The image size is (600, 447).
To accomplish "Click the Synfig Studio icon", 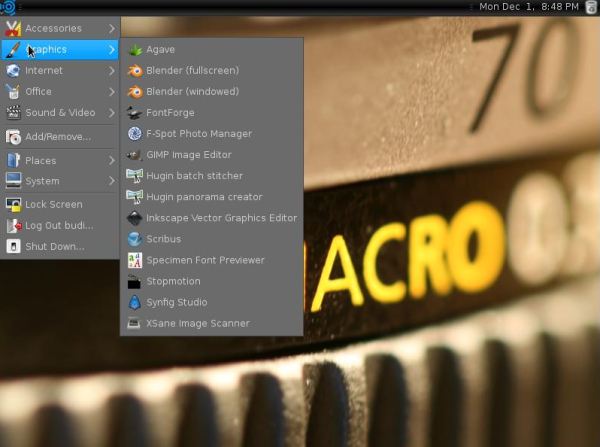I will pos(135,302).
